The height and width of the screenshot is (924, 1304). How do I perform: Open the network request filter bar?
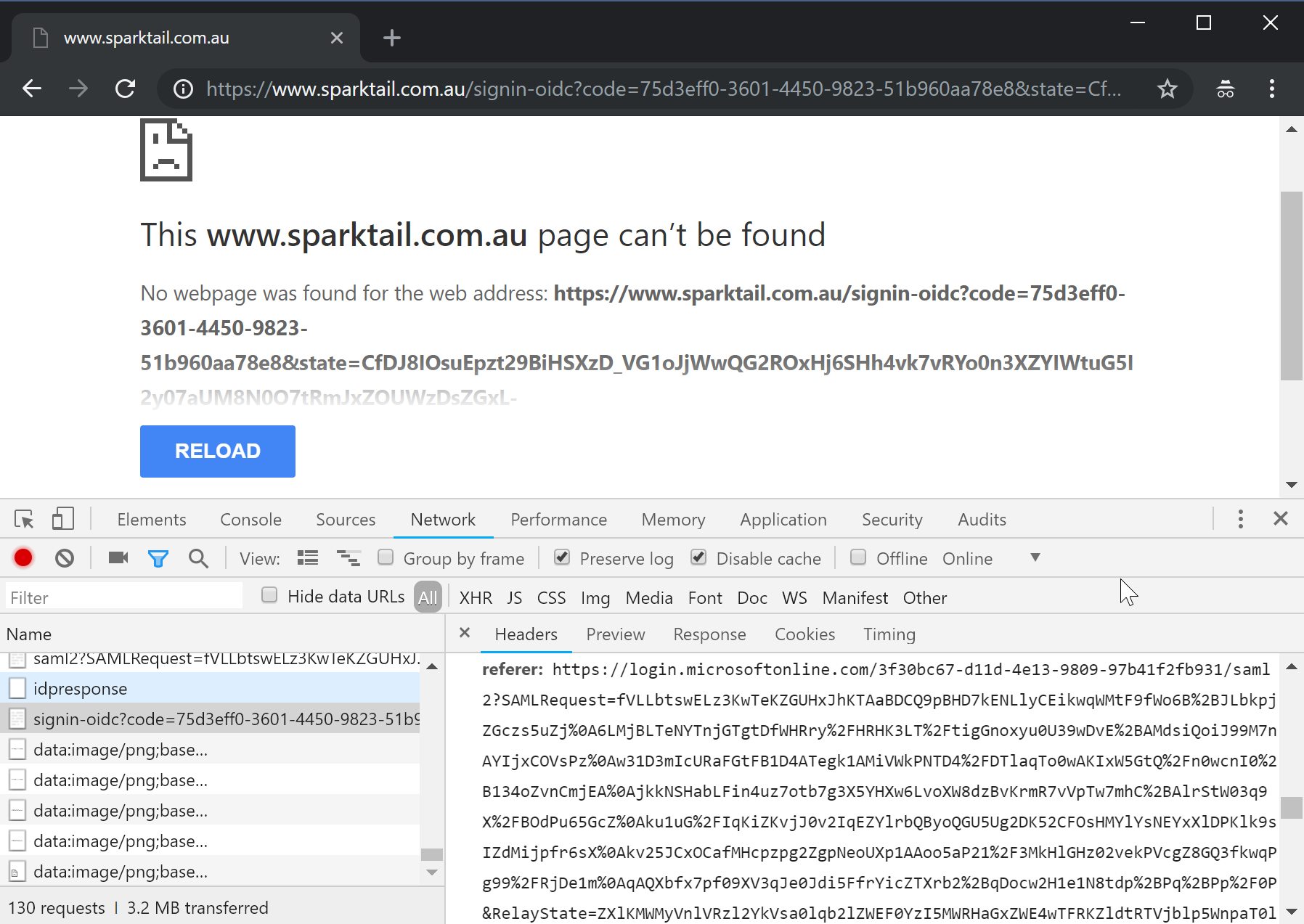[158, 557]
